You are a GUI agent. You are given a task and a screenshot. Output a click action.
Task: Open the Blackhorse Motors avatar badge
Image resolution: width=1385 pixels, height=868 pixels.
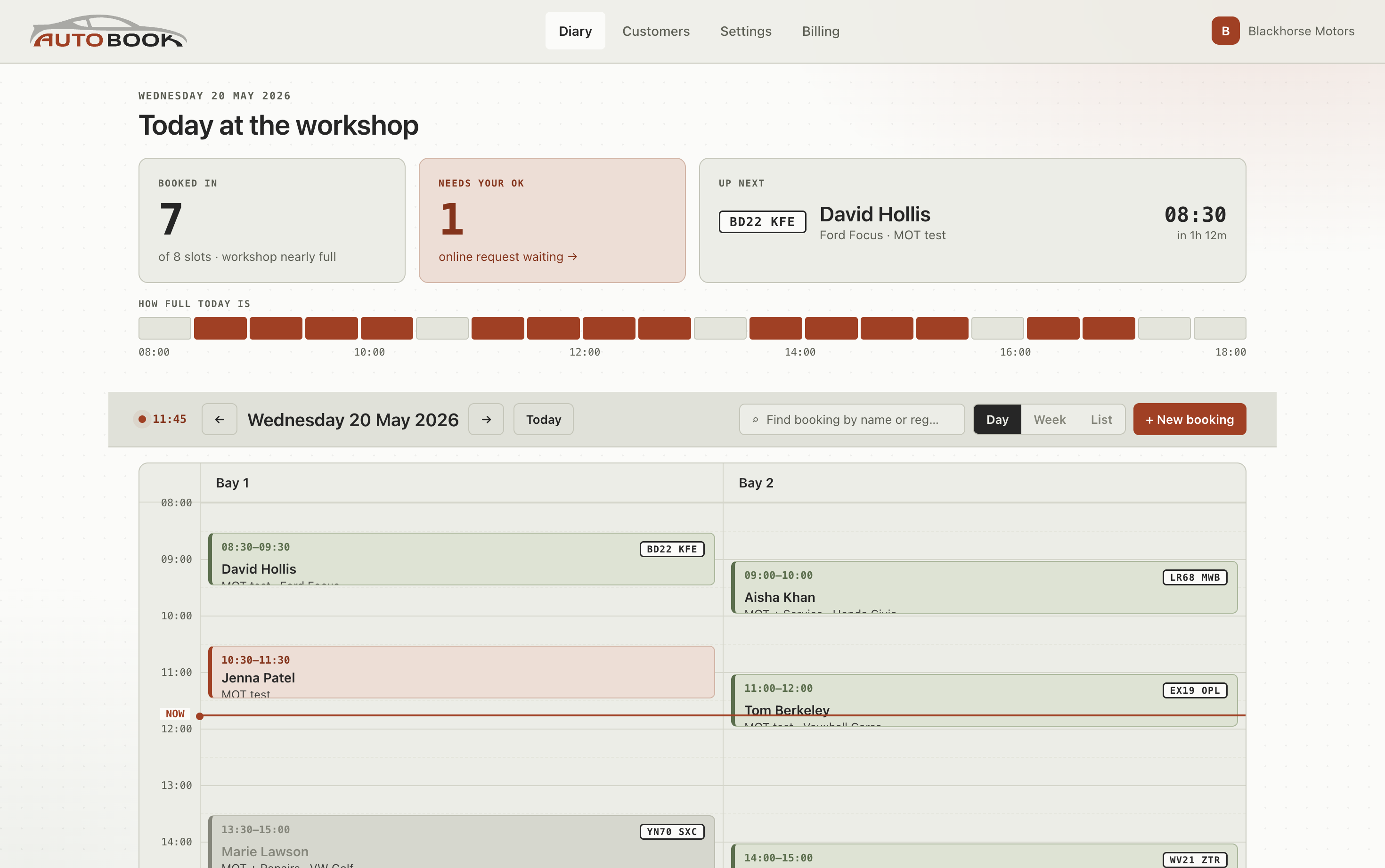pos(1225,31)
